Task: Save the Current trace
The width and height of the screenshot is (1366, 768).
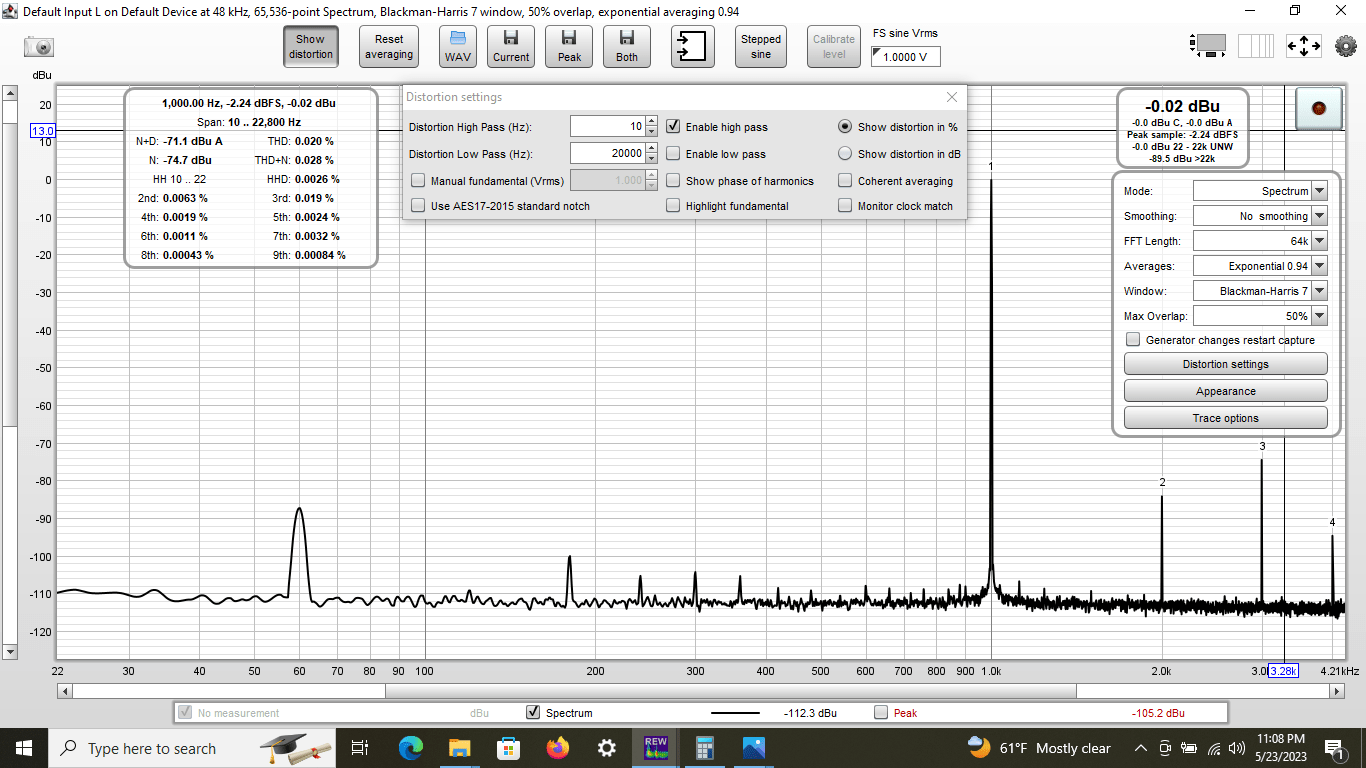Action: tap(511, 46)
